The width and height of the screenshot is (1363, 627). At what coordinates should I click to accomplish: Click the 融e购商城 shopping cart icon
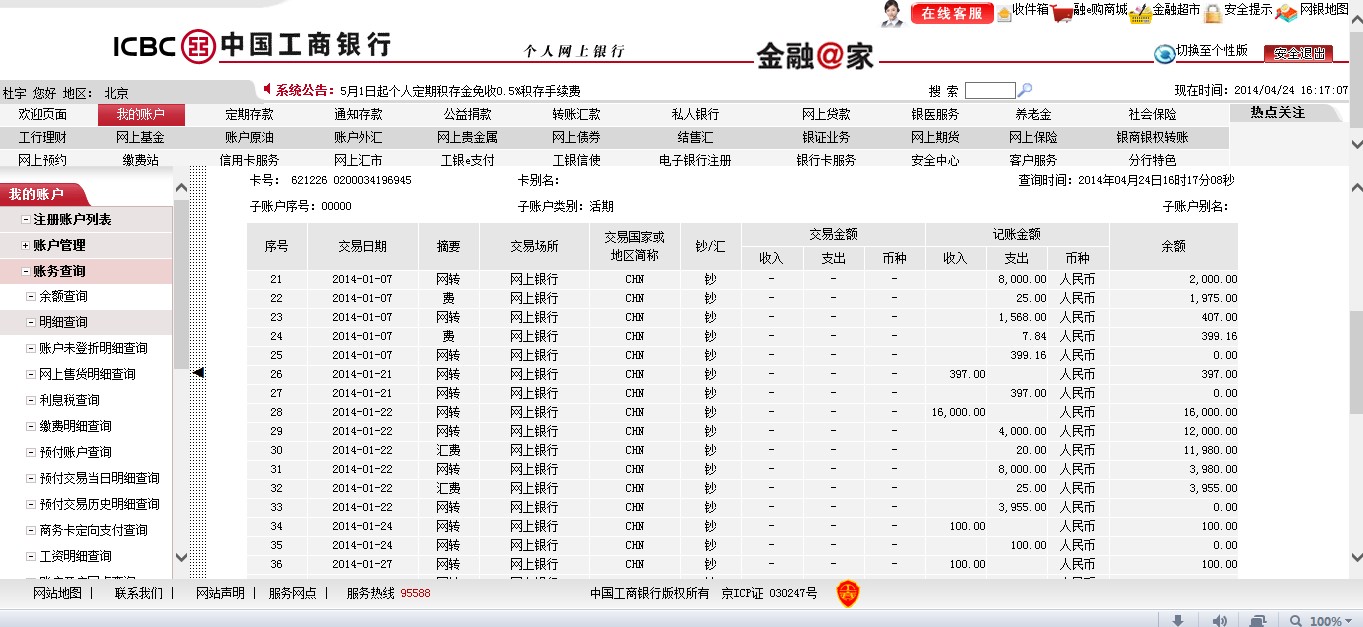pyautogui.click(x=1062, y=13)
